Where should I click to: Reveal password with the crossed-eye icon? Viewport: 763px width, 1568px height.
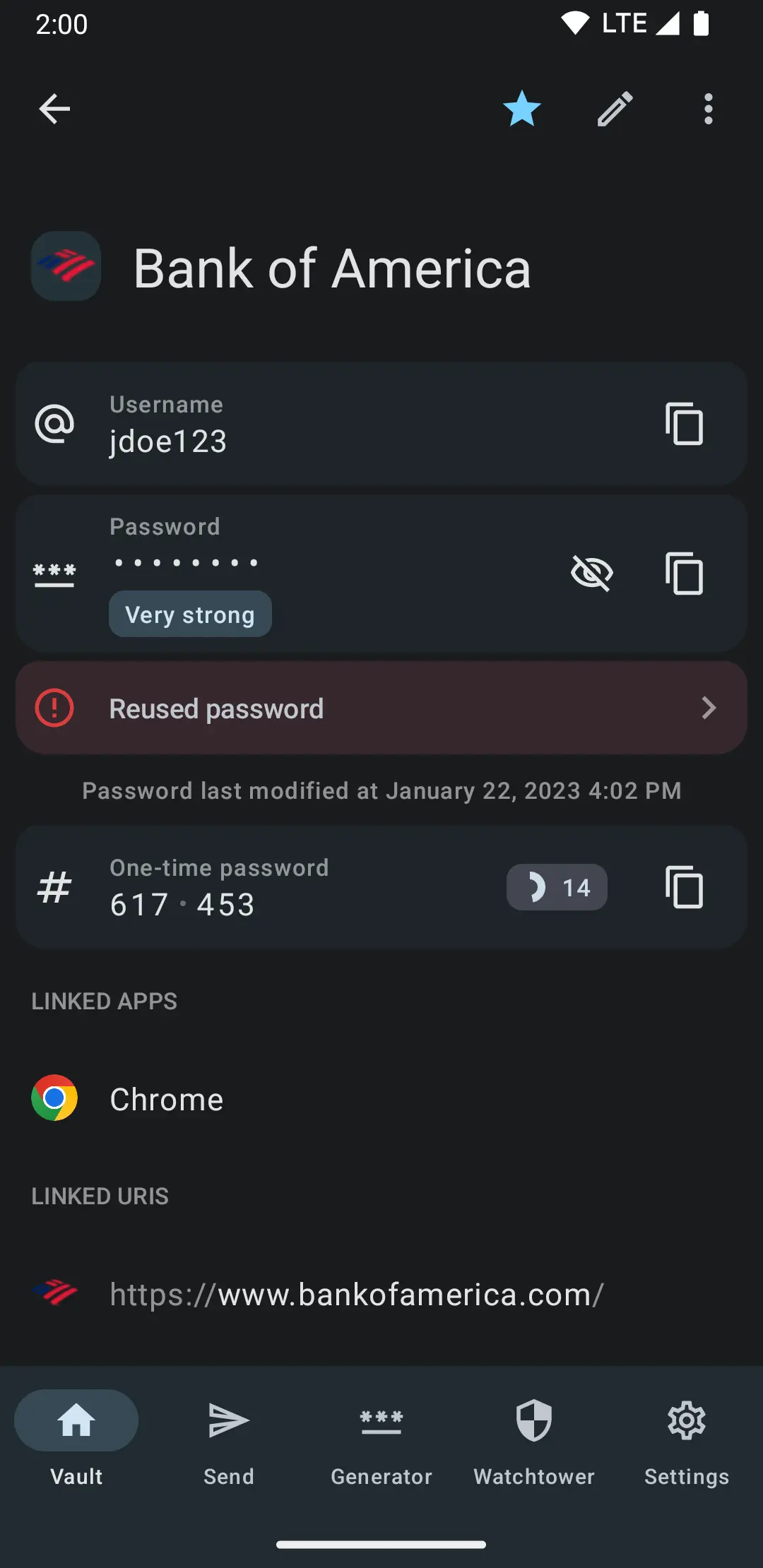tap(591, 573)
